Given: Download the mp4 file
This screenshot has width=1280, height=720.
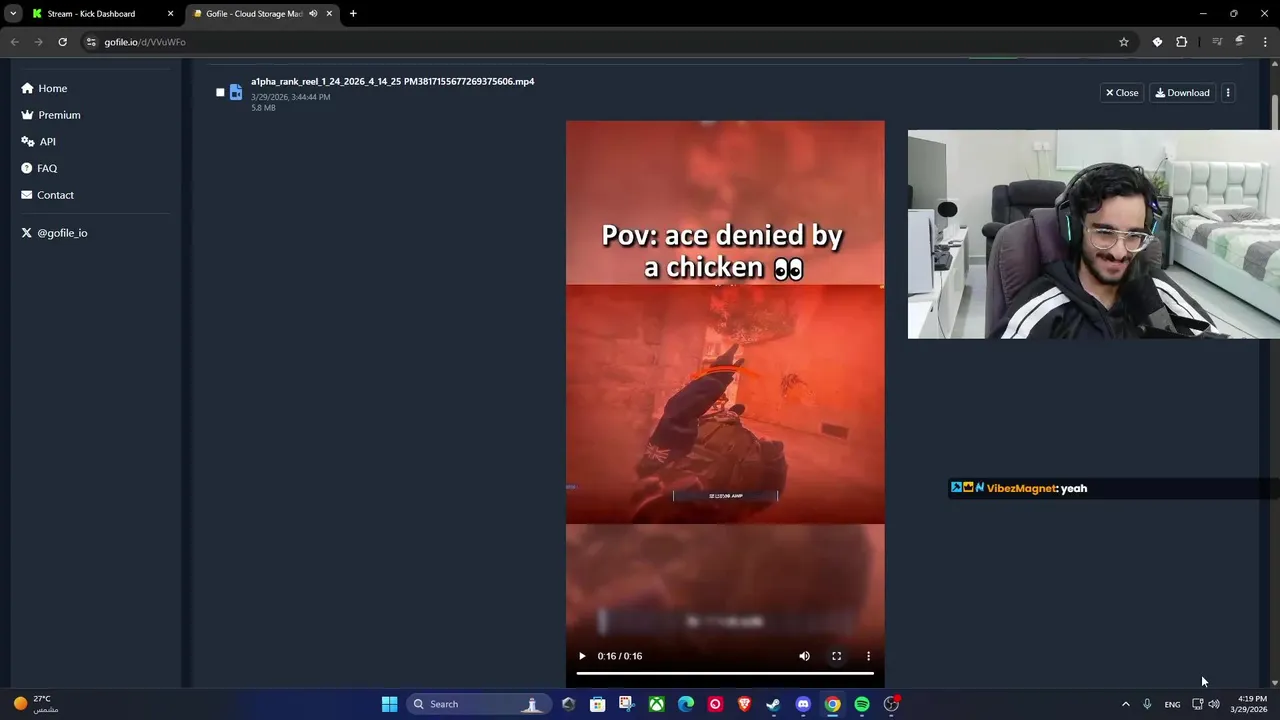Looking at the screenshot, I should click(1182, 93).
